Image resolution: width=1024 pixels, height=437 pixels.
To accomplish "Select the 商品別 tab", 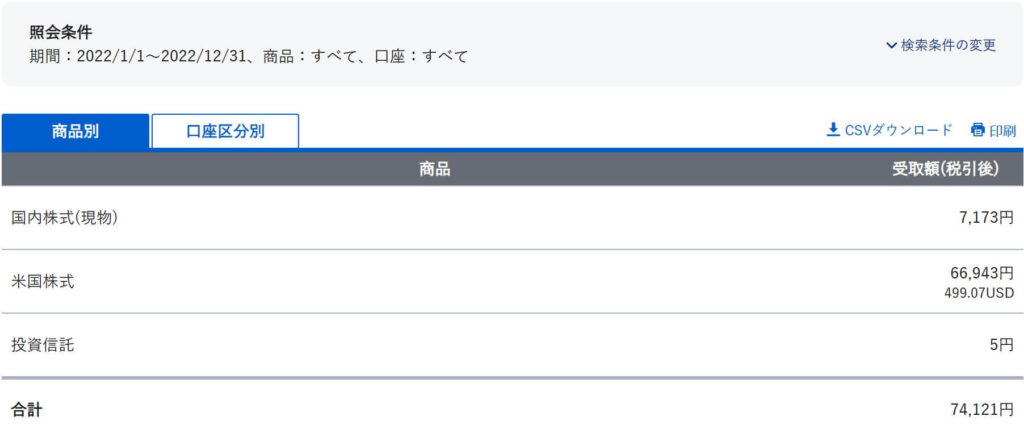I will tap(75, 131).
